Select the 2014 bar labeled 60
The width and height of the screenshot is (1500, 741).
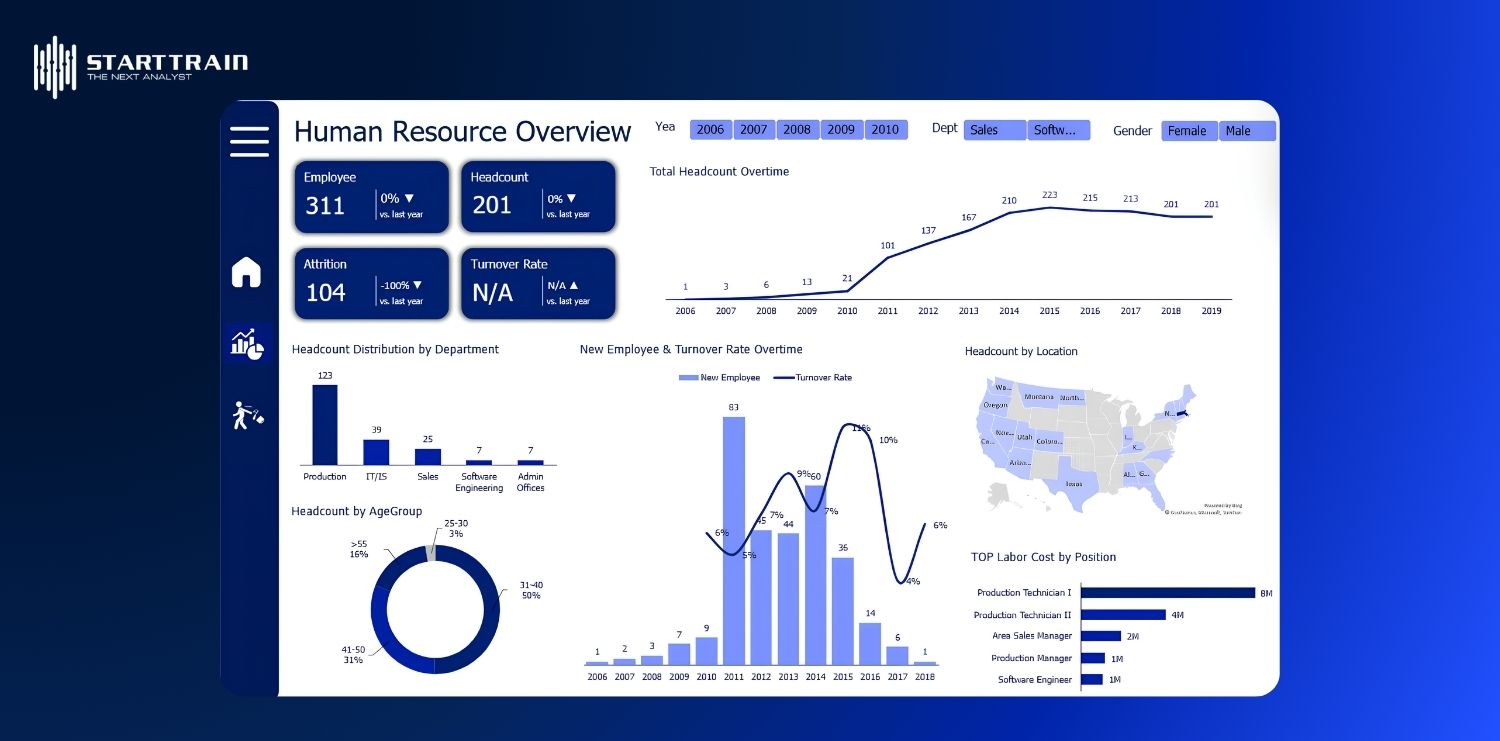(816, 575)
